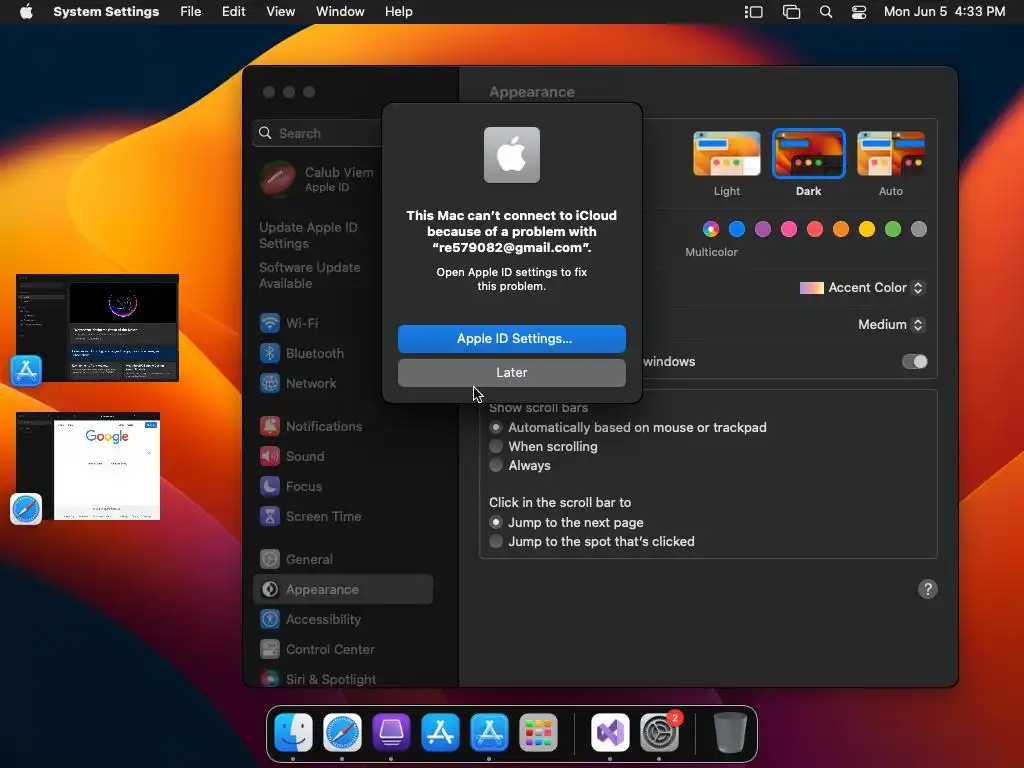Toggle wallpaper tinting in windows switch
The image size is (1024, 768).
click(x=914, y=362)
